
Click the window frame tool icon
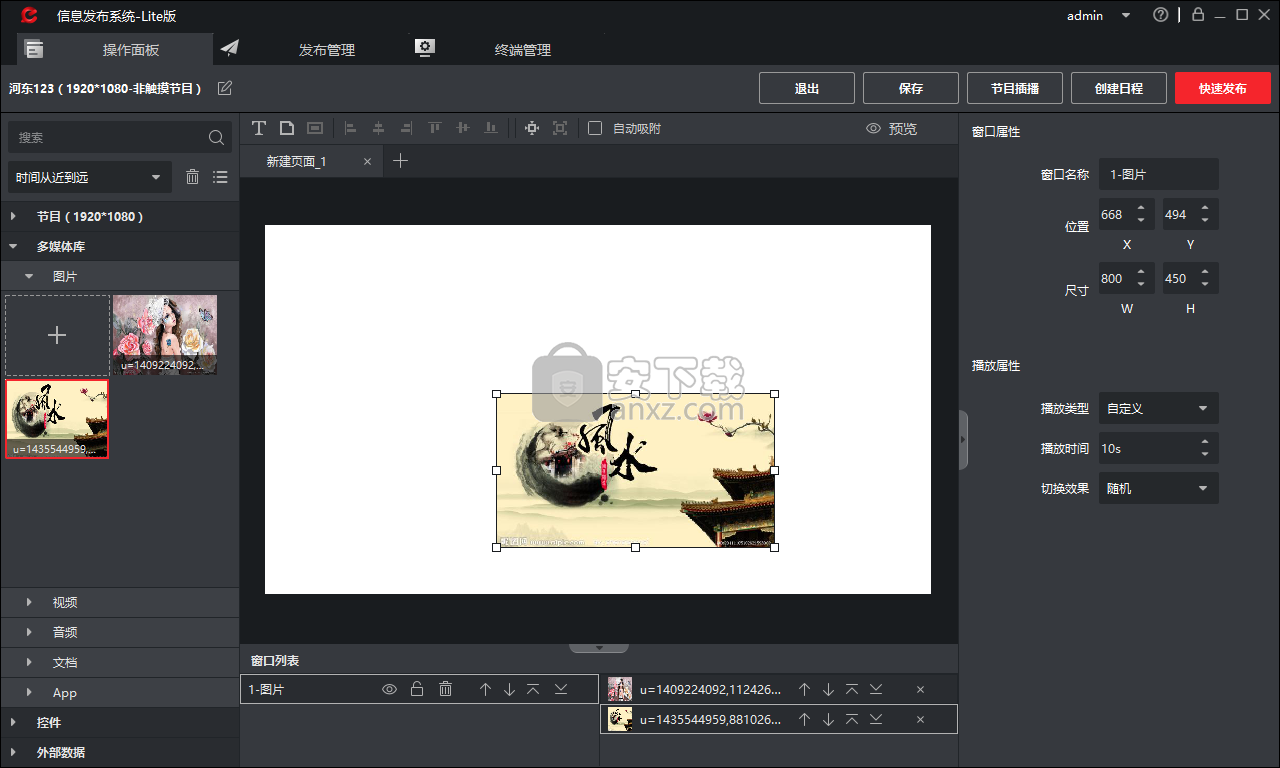(315, 128)
